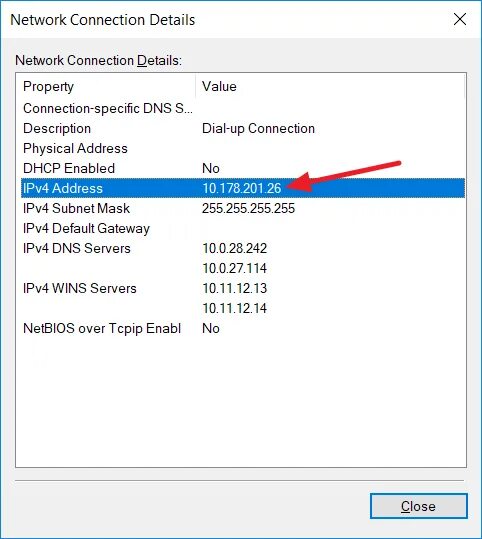
Task: Select the IPv4 Address row
Action: click(243, 188)
